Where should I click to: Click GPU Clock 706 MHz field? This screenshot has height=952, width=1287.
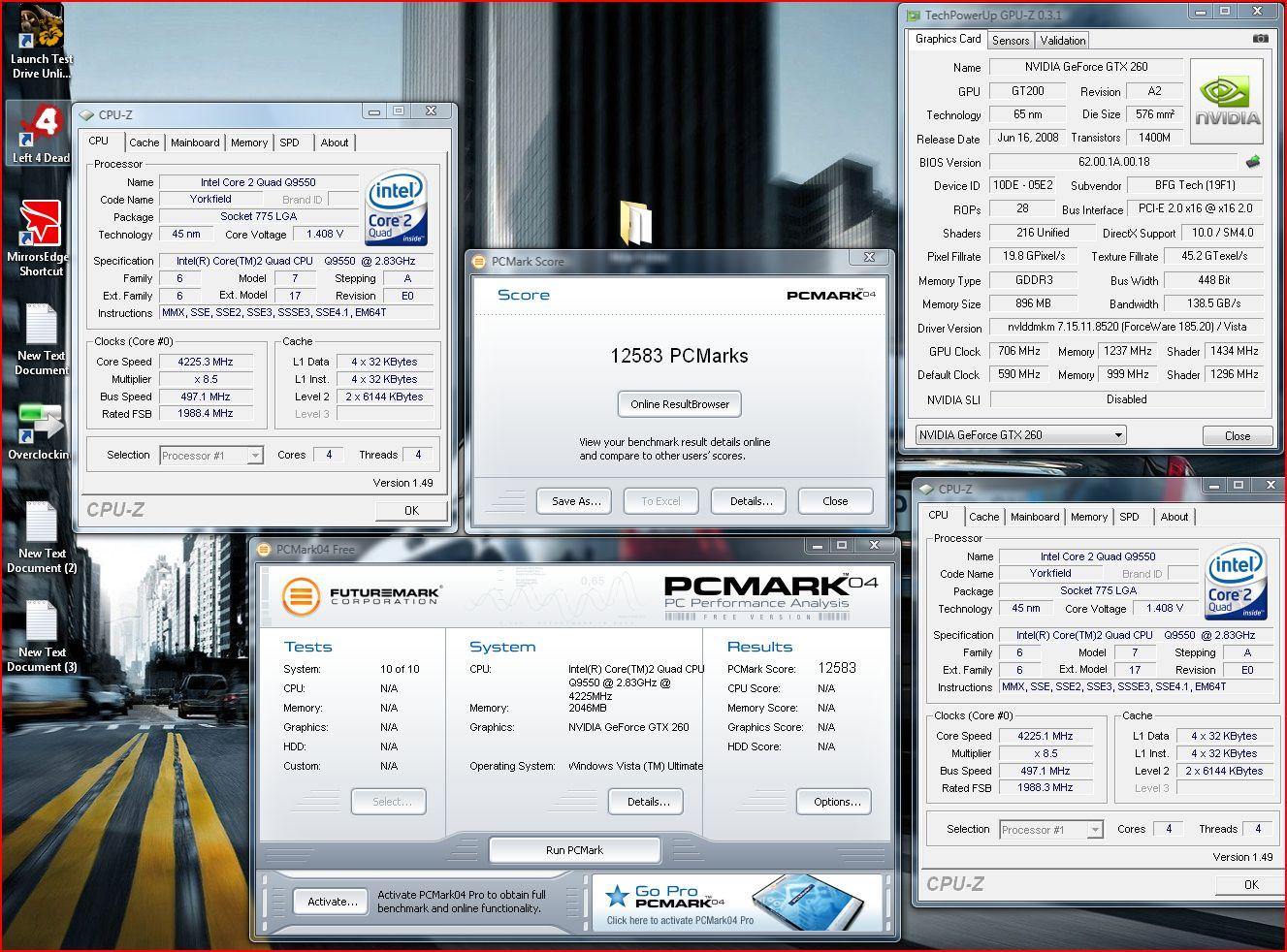click(x=1018, y=351)
